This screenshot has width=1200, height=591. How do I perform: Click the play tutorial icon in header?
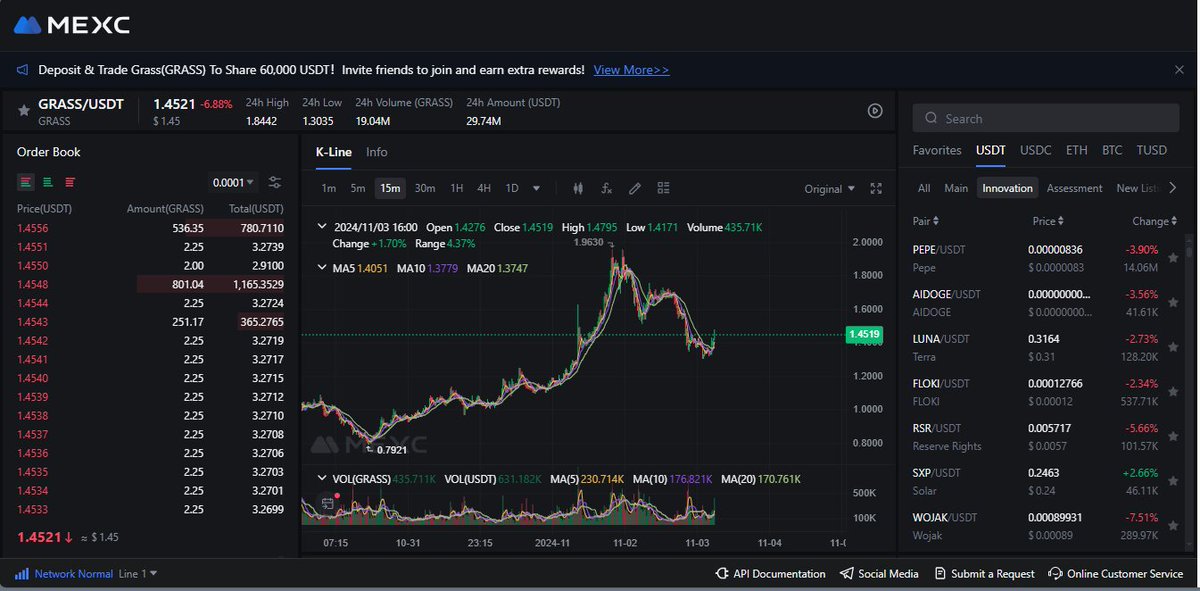tap(875, 111)
